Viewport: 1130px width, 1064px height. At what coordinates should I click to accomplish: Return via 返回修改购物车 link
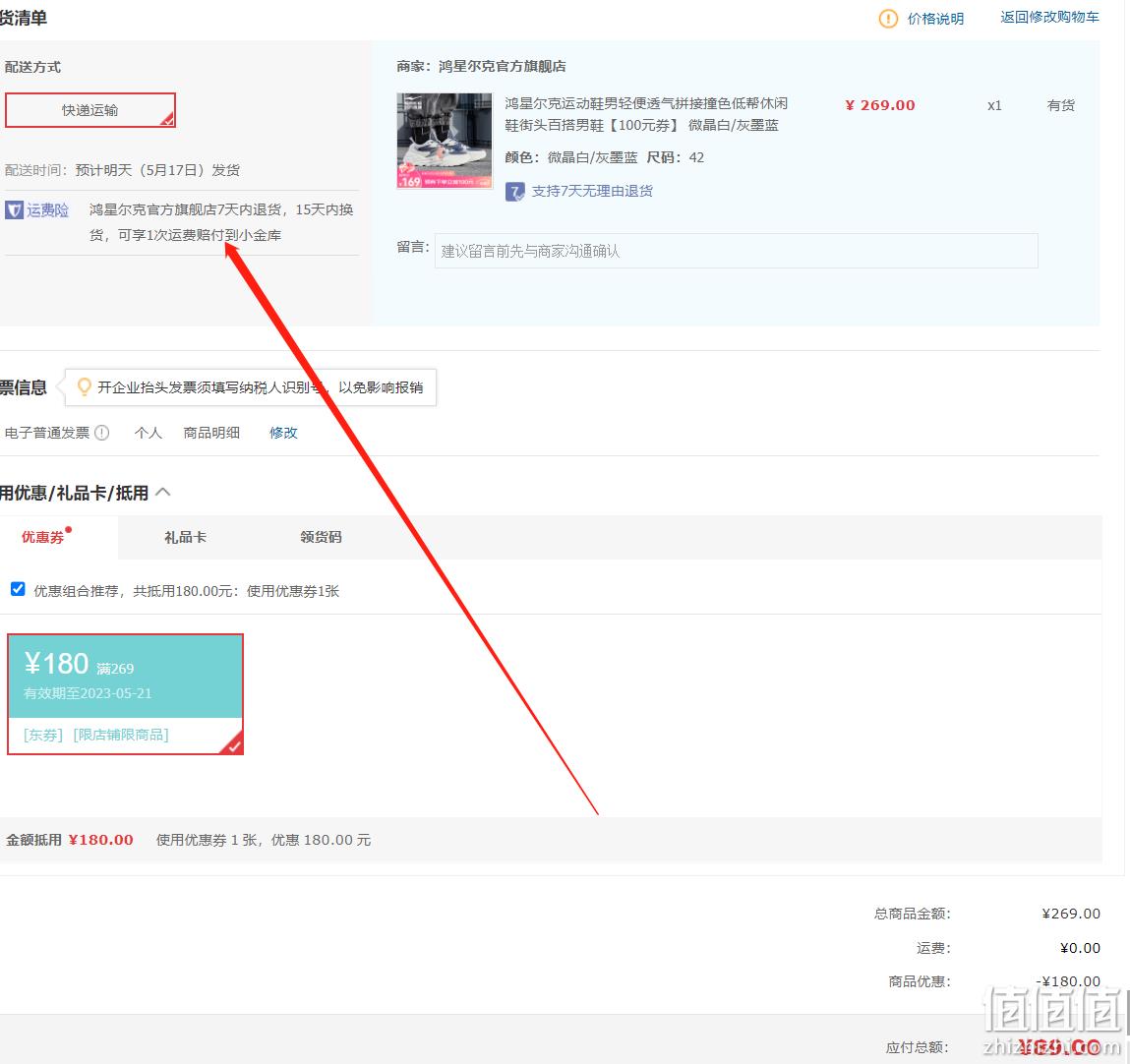point(1049,18)
